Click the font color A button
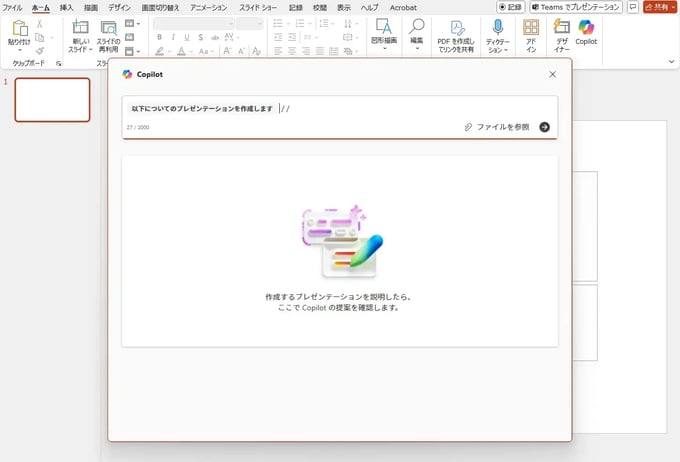This screenshot has height=462, width=680. pyautogui.click(x=182, y=51)
